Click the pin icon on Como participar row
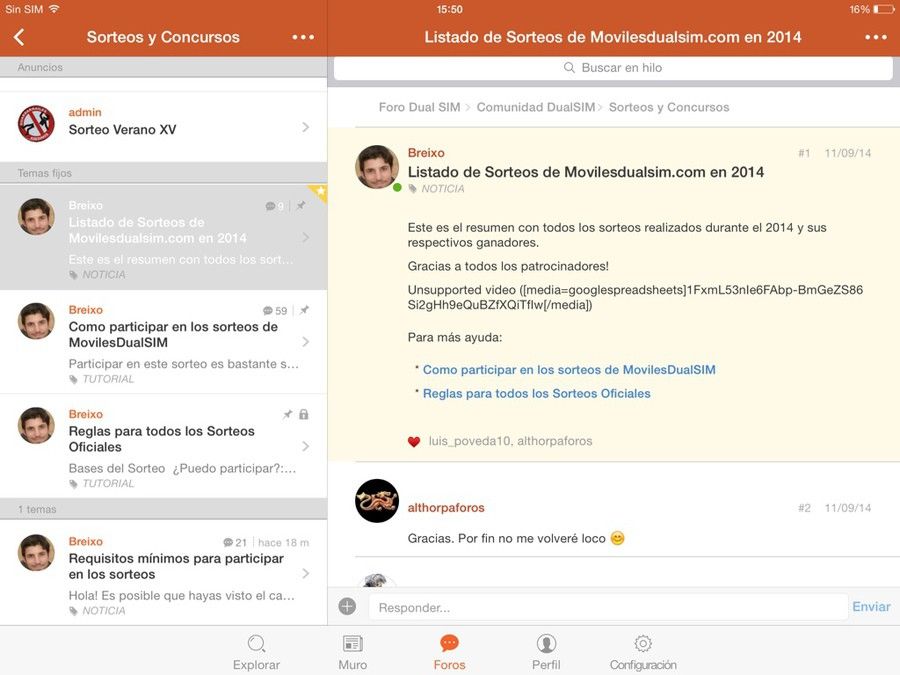Screen dimensions: 900x675 click(x=304, y=310)
